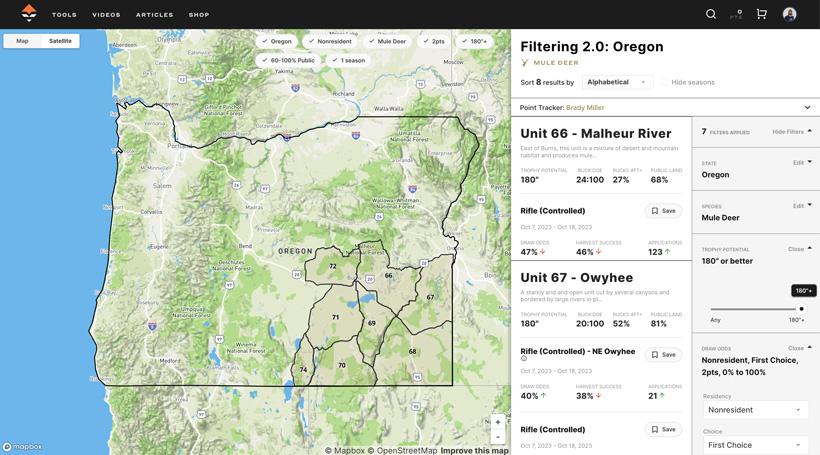Expand the Point Tracker chevron
820x455 pixels.
[807, 108]
